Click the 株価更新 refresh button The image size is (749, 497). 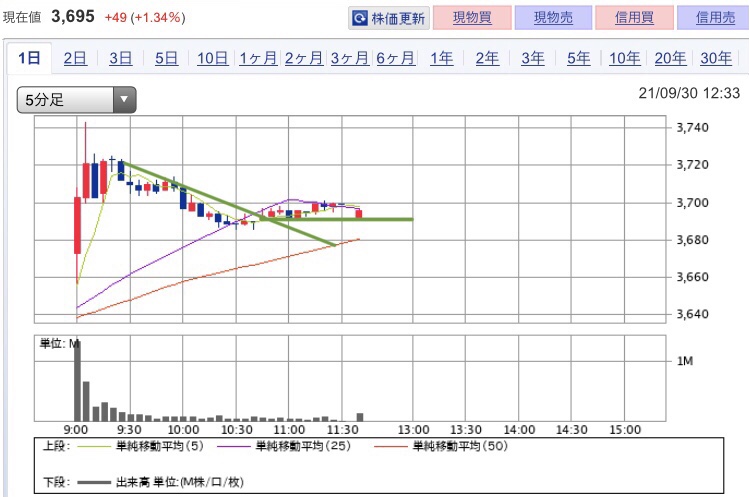[389, 18]
